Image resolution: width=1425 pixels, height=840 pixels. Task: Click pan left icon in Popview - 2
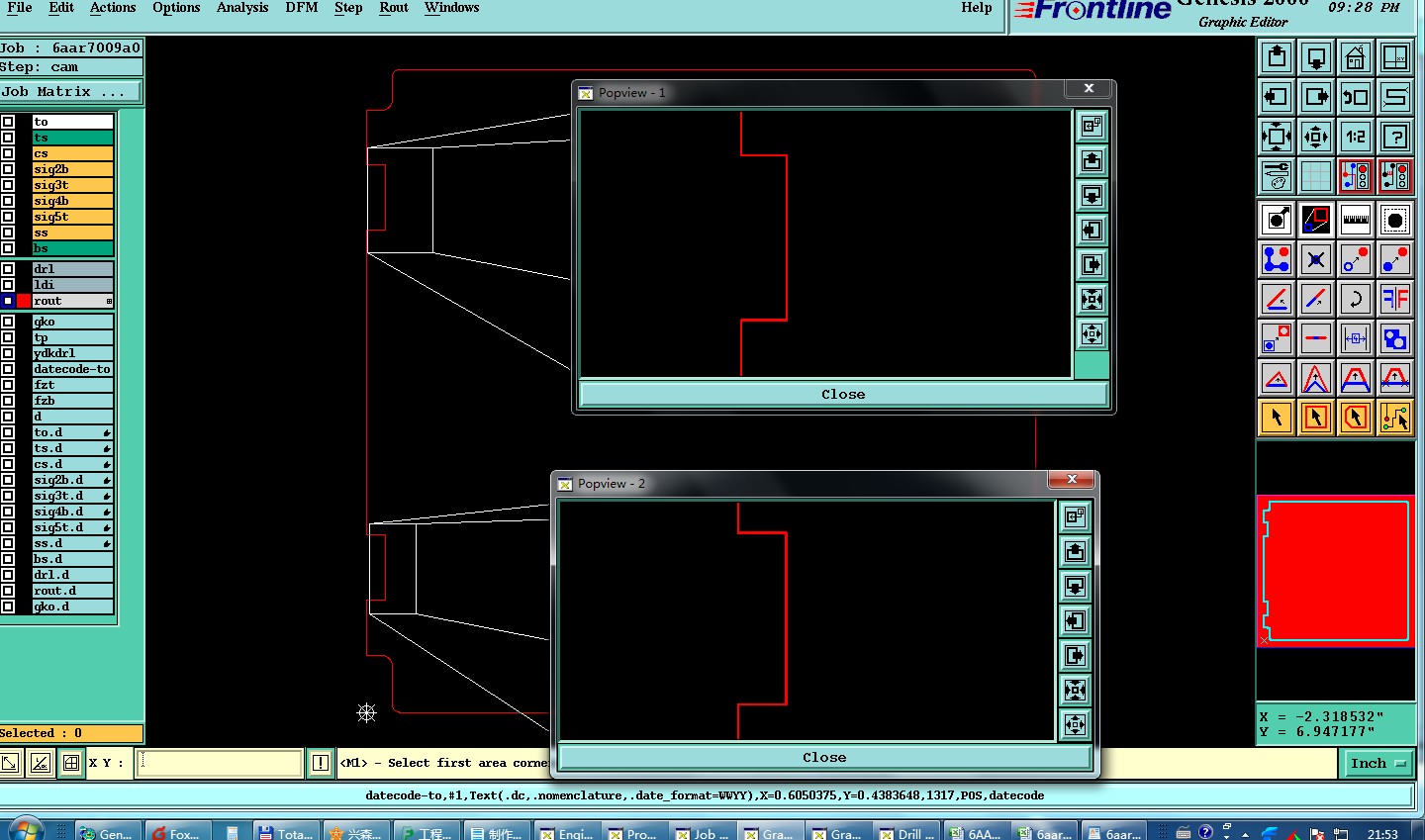click(x=1075, y=620)
